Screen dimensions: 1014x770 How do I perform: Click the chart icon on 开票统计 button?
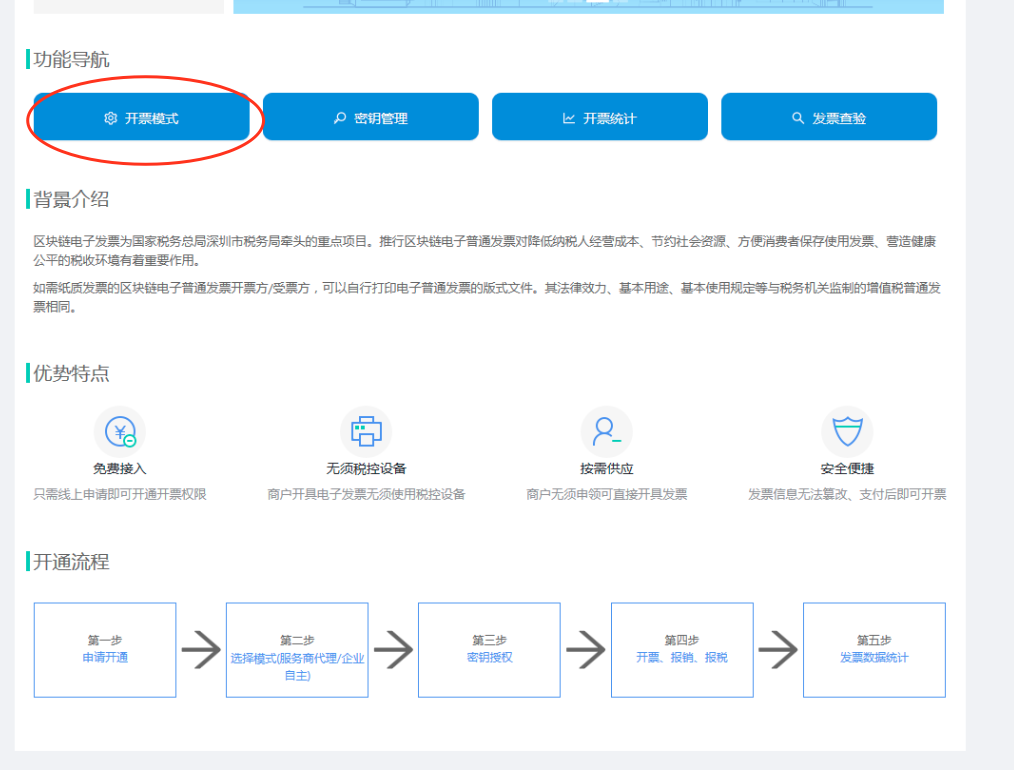[x=569, y=118]
